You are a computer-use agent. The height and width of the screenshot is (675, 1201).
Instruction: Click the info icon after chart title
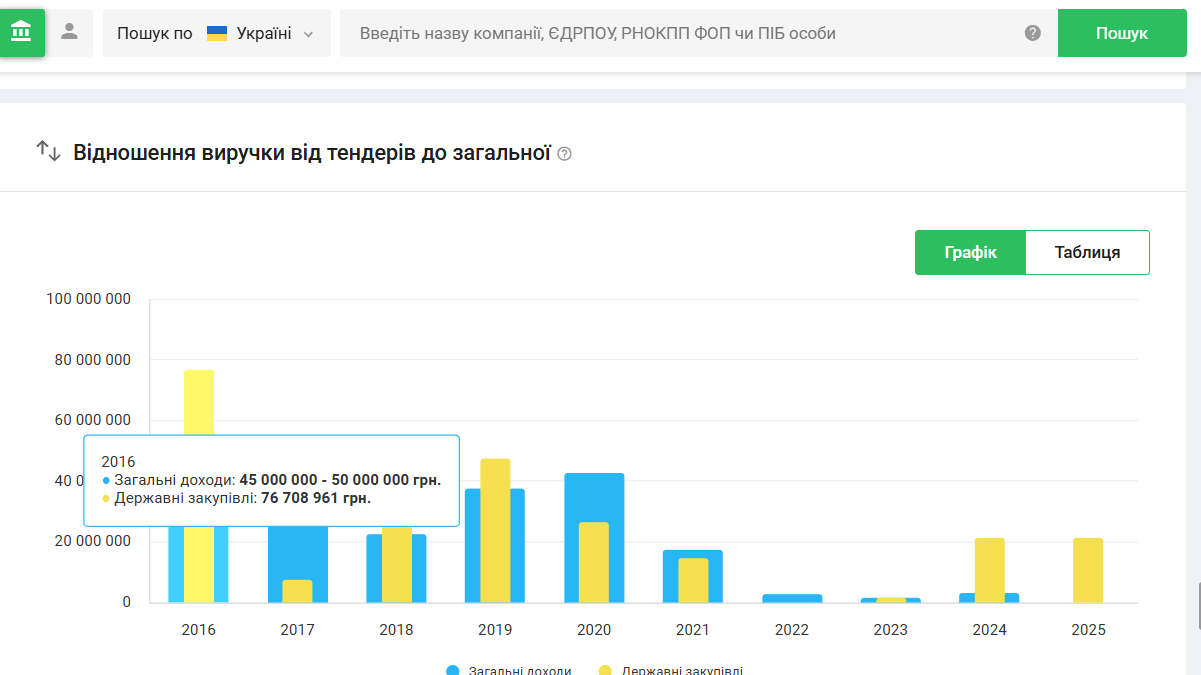(x=565, y=154)
